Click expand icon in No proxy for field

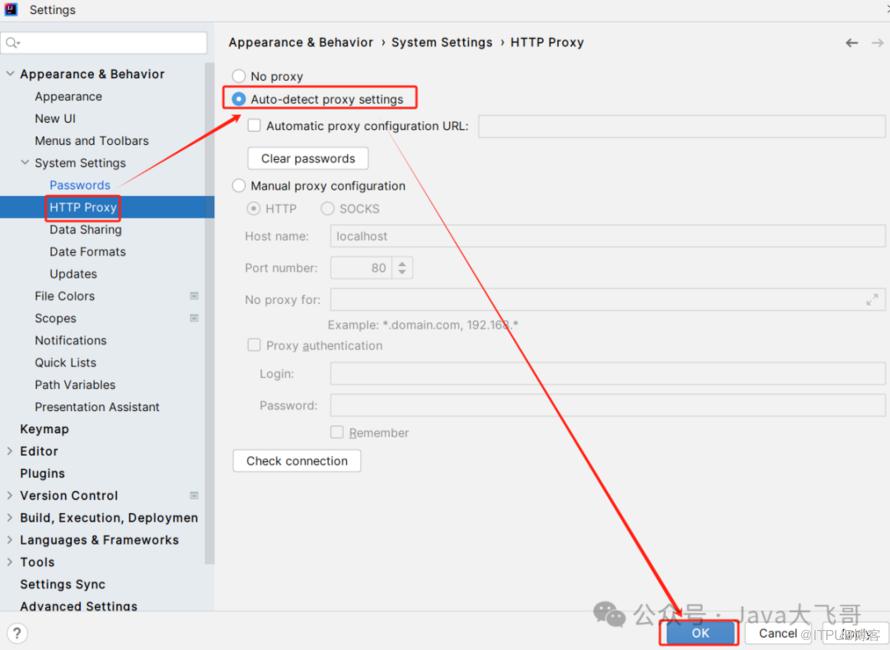(872, 299)
